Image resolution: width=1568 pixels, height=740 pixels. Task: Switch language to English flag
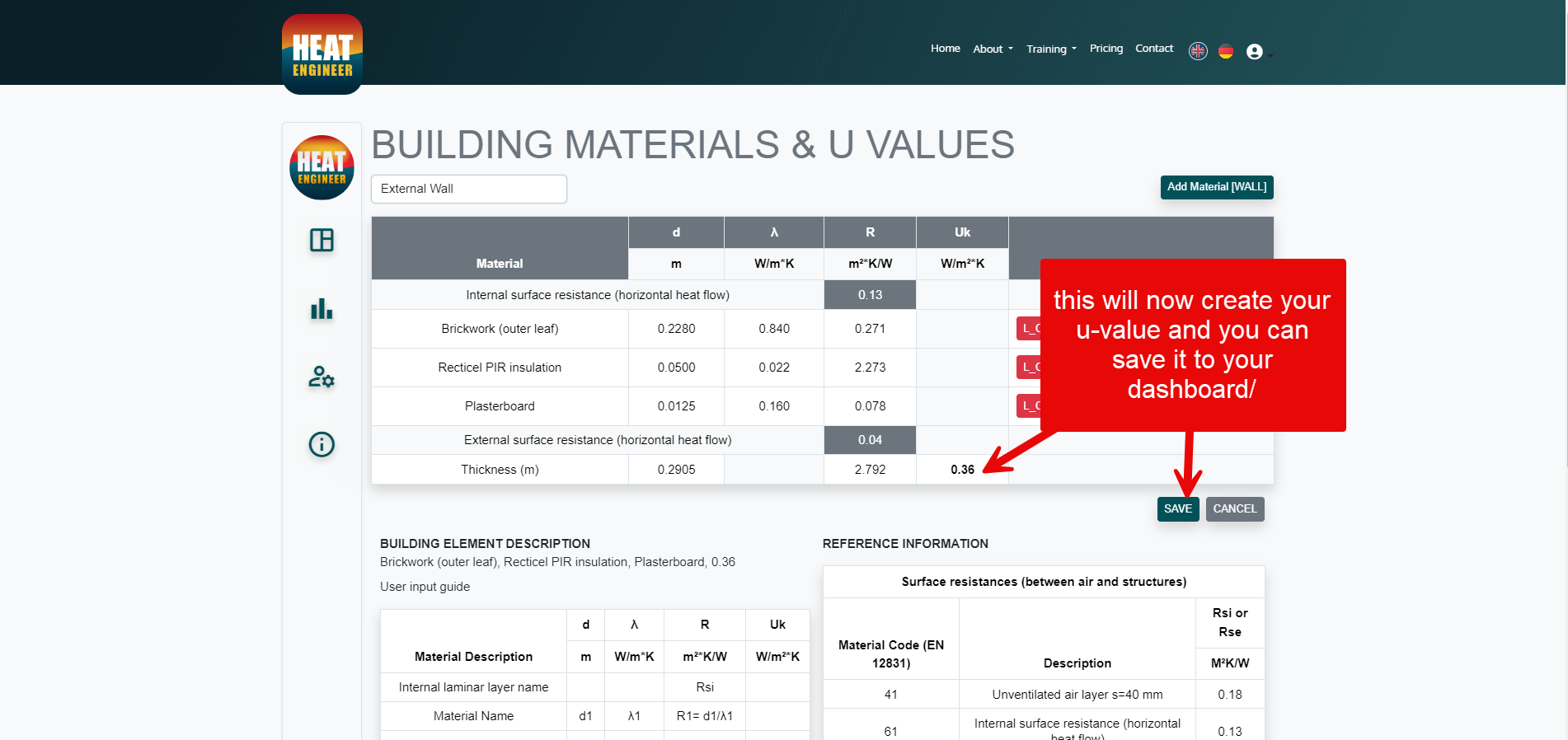(1198, 51)
